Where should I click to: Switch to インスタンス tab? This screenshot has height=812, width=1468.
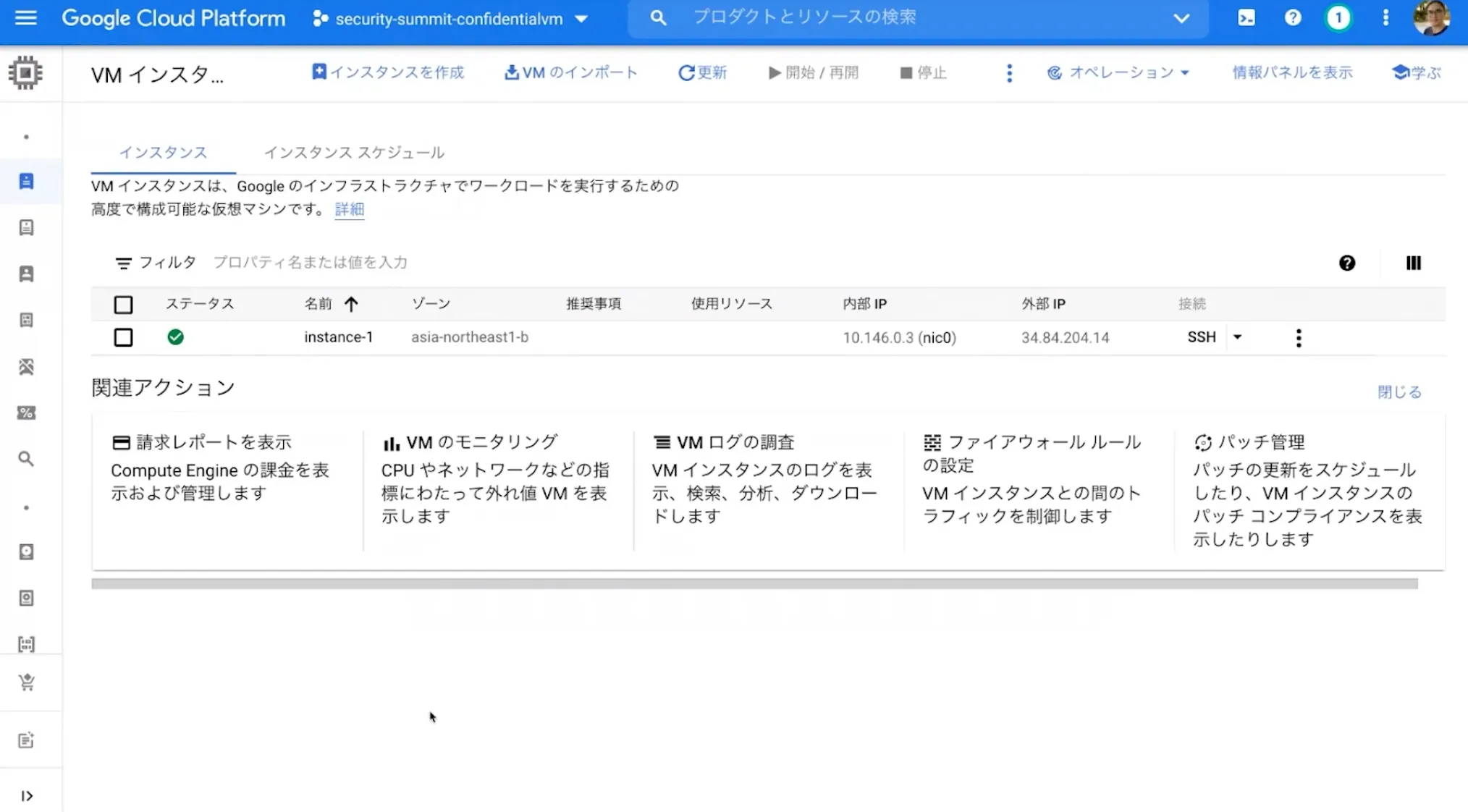pos(164,153)
